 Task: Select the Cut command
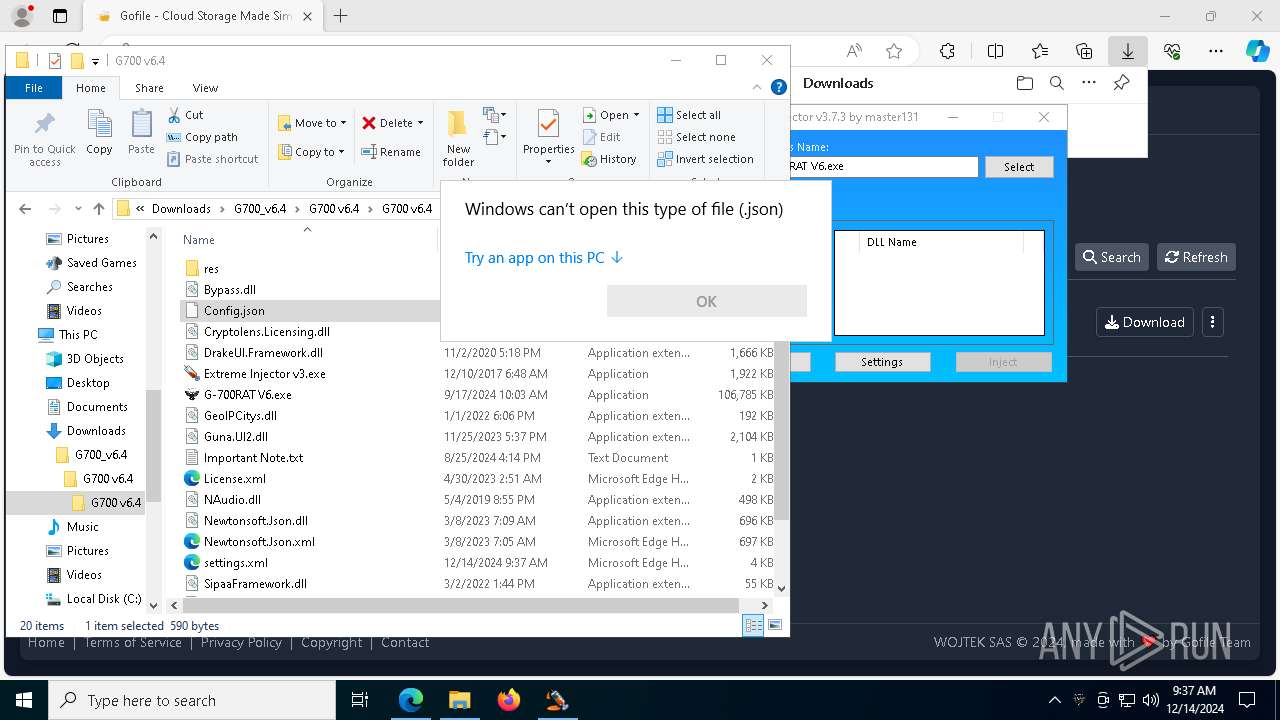[185, 115]
